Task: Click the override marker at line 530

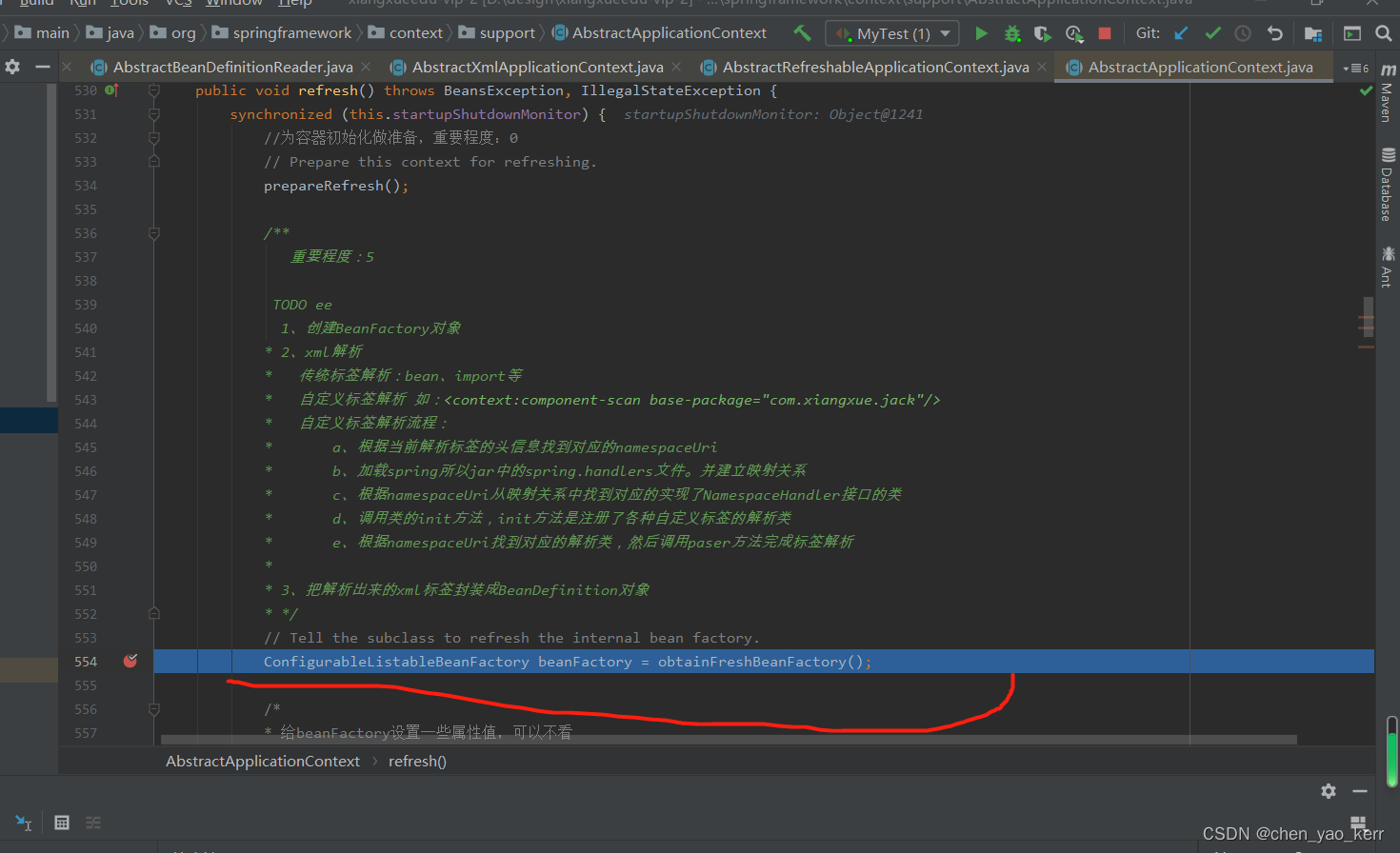Action: [112, 90]
